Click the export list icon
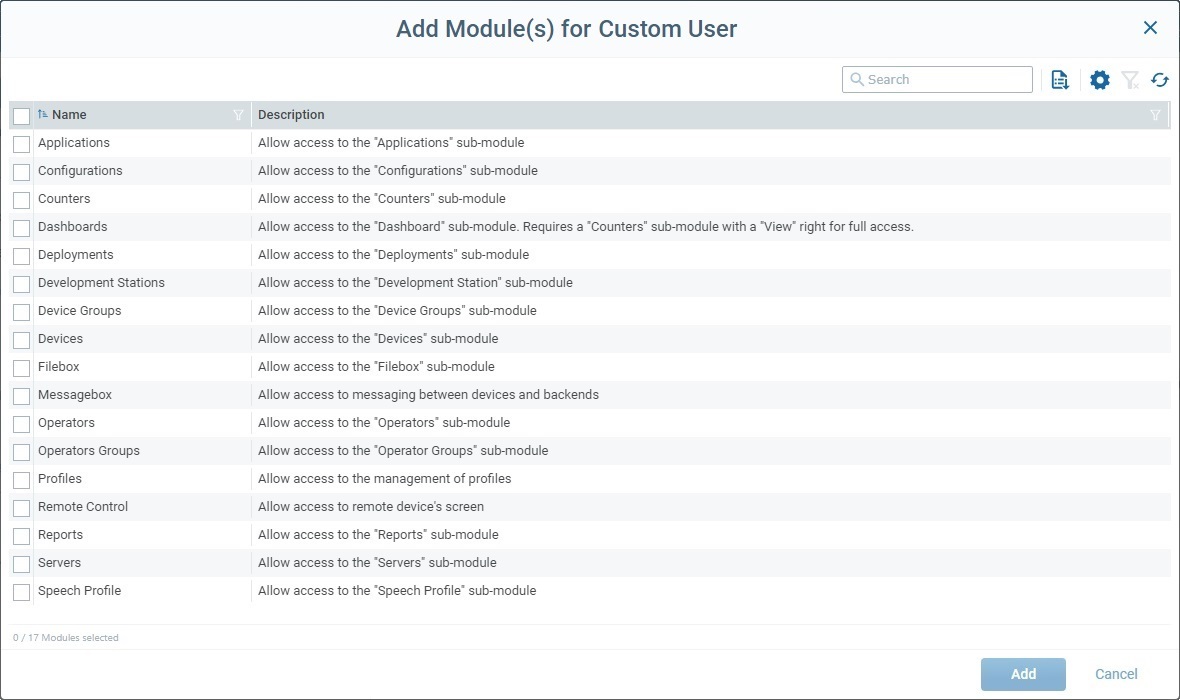 [1060, 79]
